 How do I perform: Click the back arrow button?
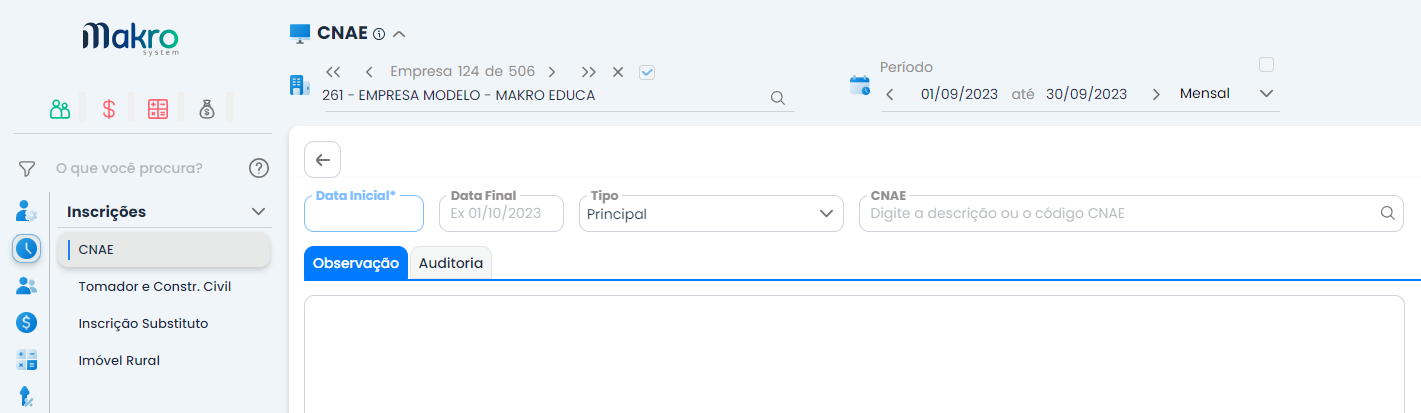pyautogui.click(x=322, y=160)
